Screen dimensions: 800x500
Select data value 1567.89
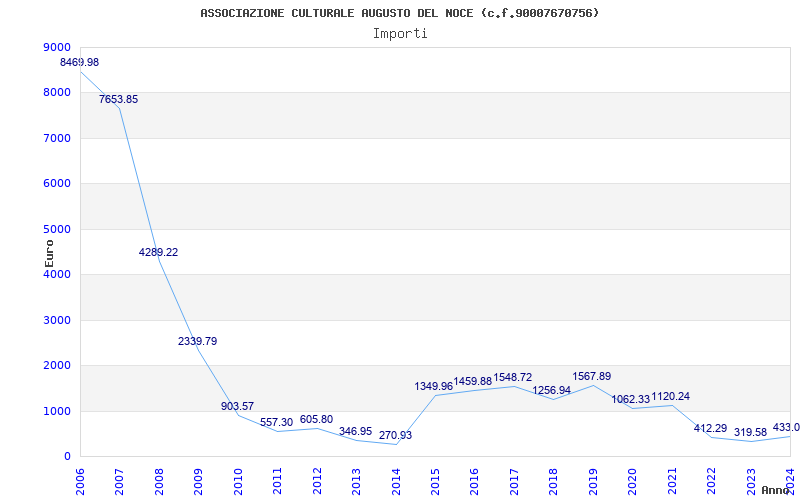(x=591, y=376)
